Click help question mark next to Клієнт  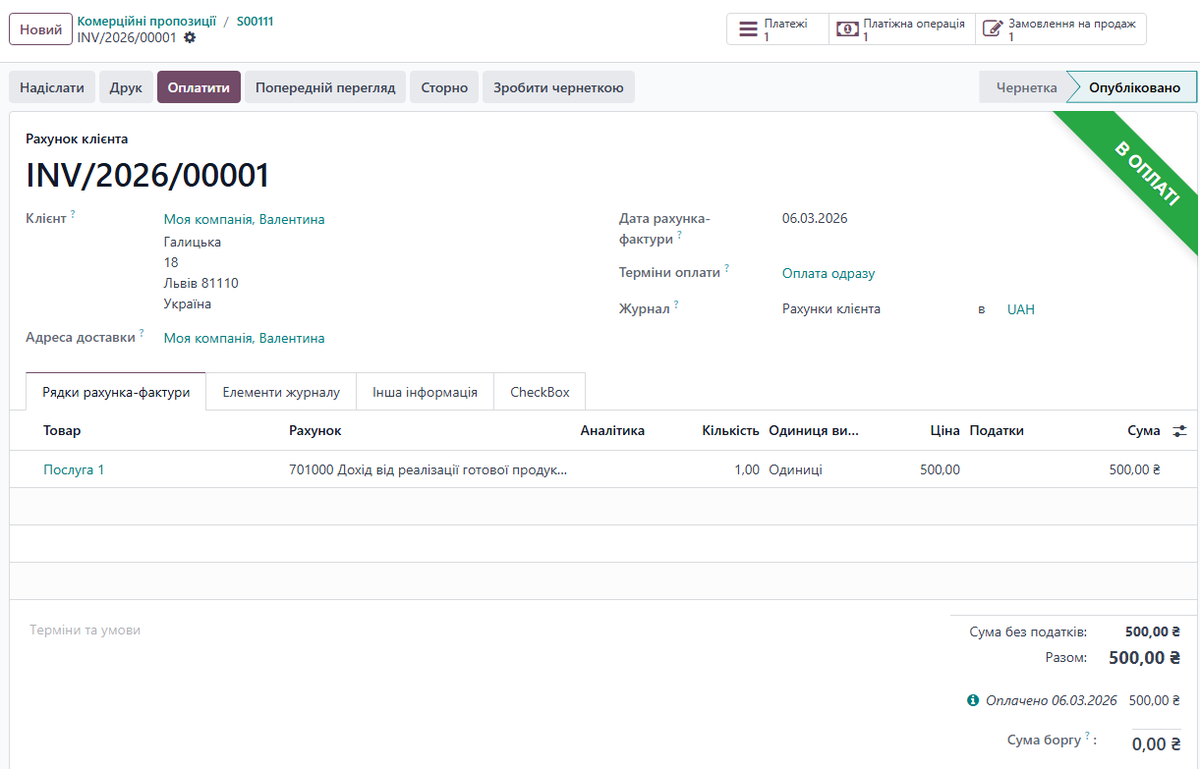click(x=73, y=214)
